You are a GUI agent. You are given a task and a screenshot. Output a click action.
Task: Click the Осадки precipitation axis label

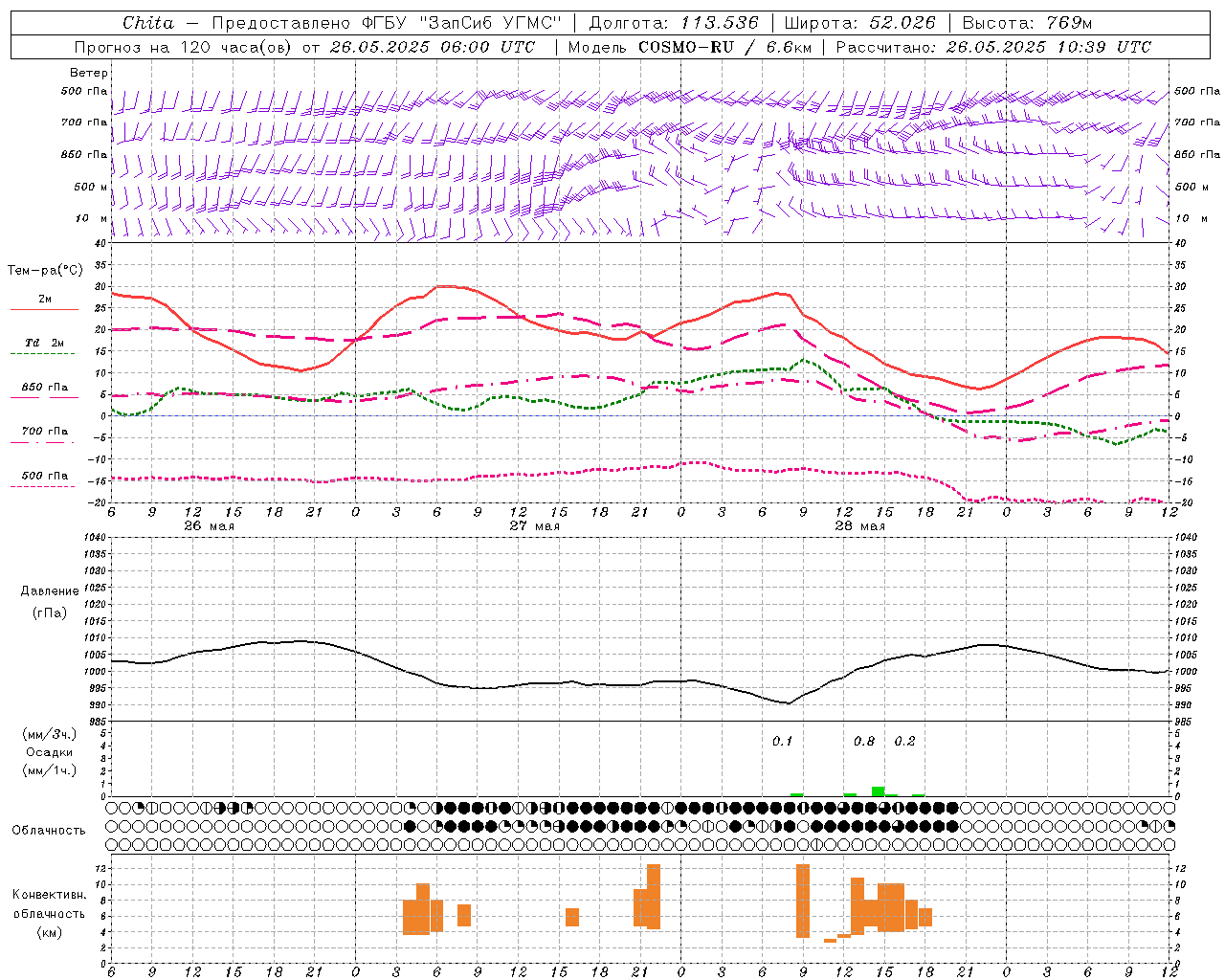click(50, 752)
